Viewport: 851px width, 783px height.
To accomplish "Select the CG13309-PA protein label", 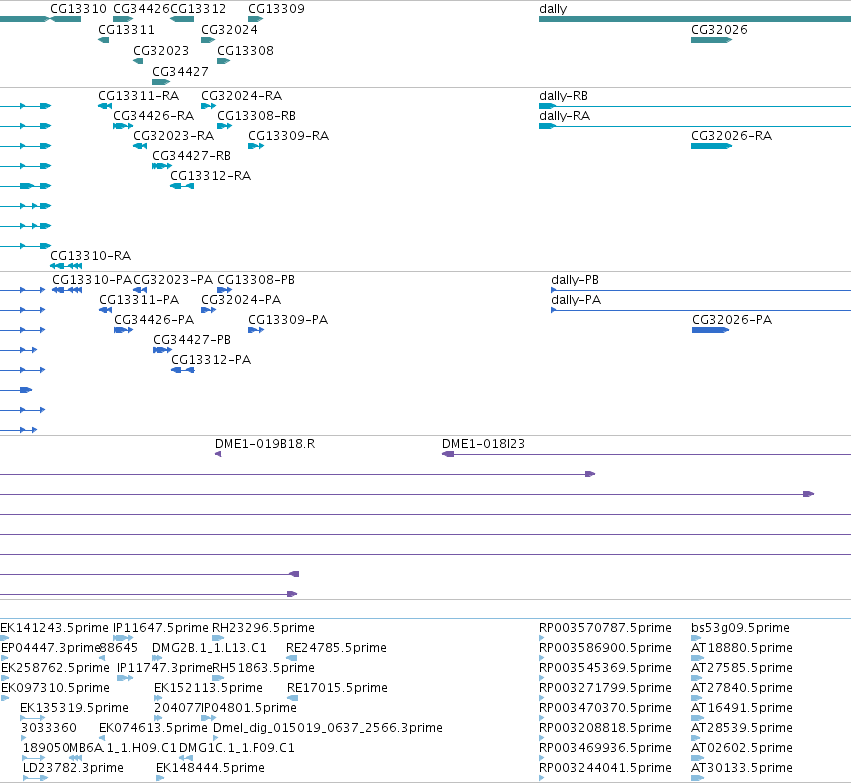I will [x=288, y=320].
